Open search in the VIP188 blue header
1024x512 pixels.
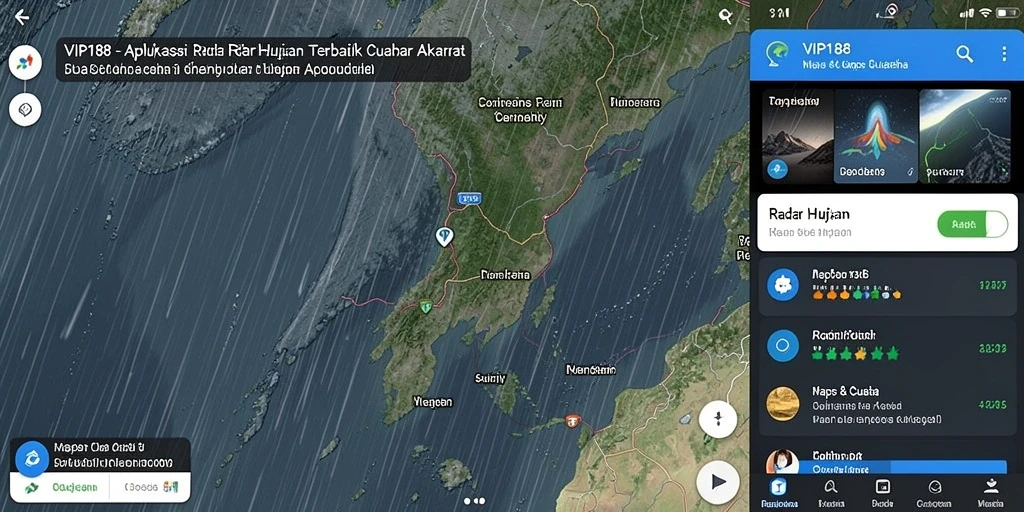click(x=965, y=54)
